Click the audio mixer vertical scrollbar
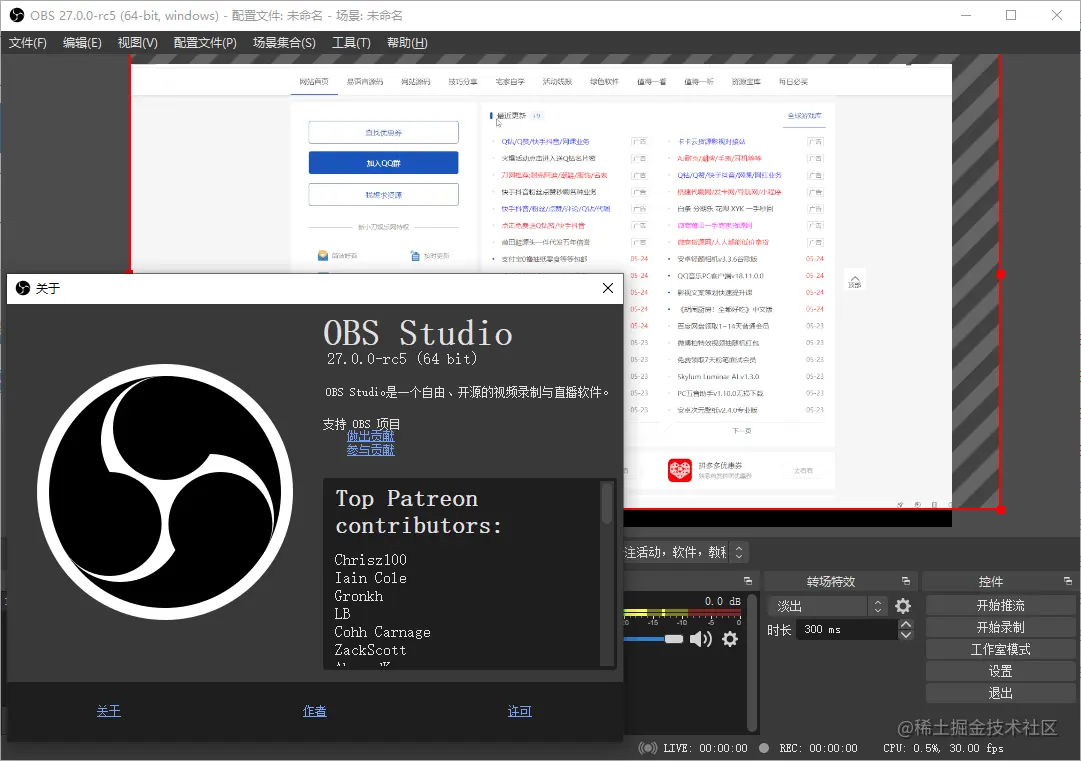1081x761 pixels. pos(753,662)
